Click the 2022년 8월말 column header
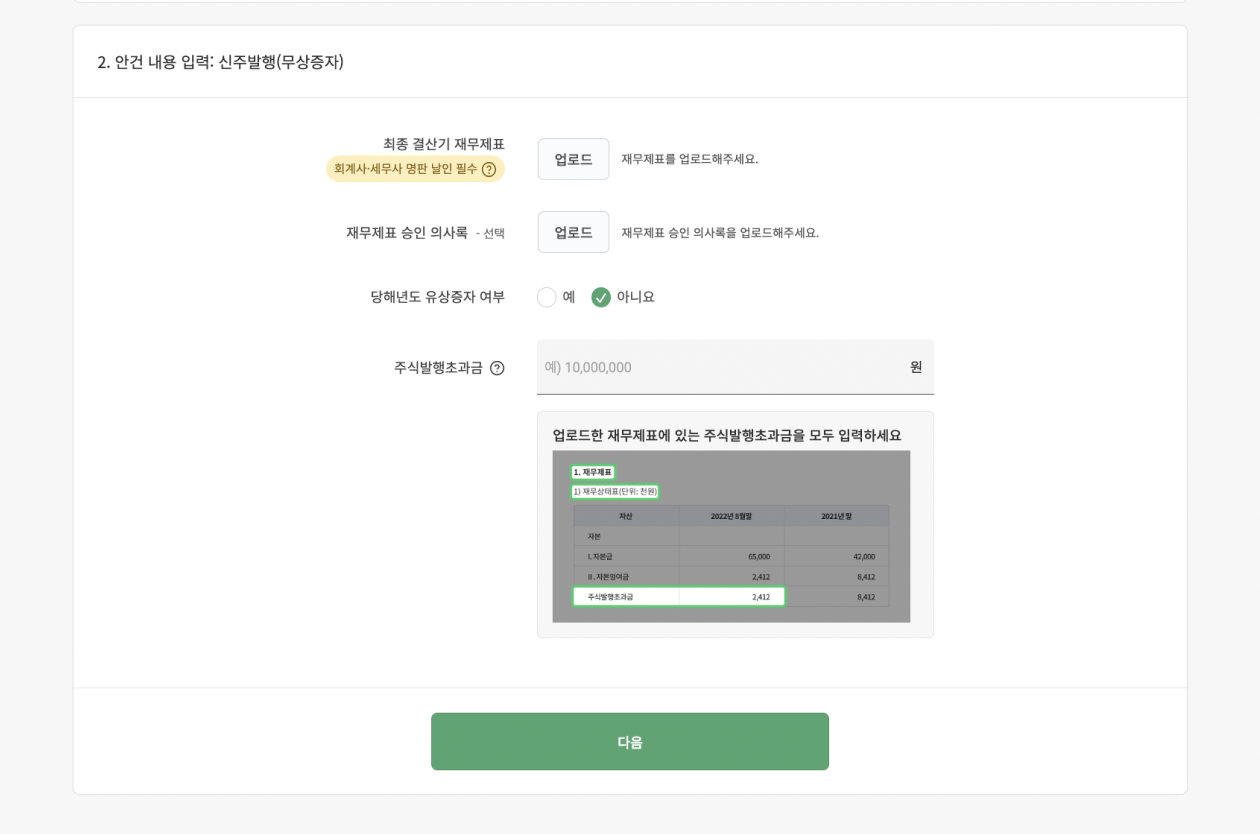This screenshot has height=834, width=1260. (733, 515)
